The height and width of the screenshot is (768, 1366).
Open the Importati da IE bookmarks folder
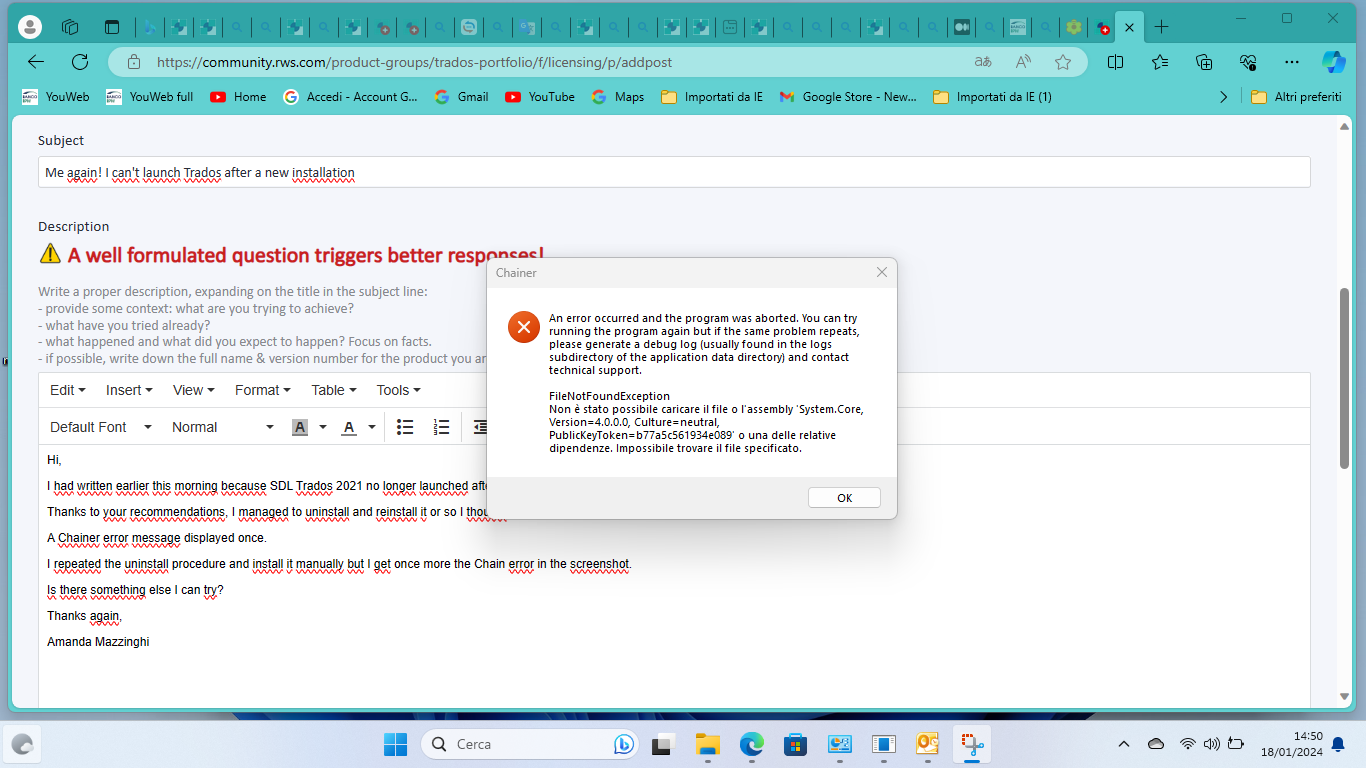pos(712,97)
